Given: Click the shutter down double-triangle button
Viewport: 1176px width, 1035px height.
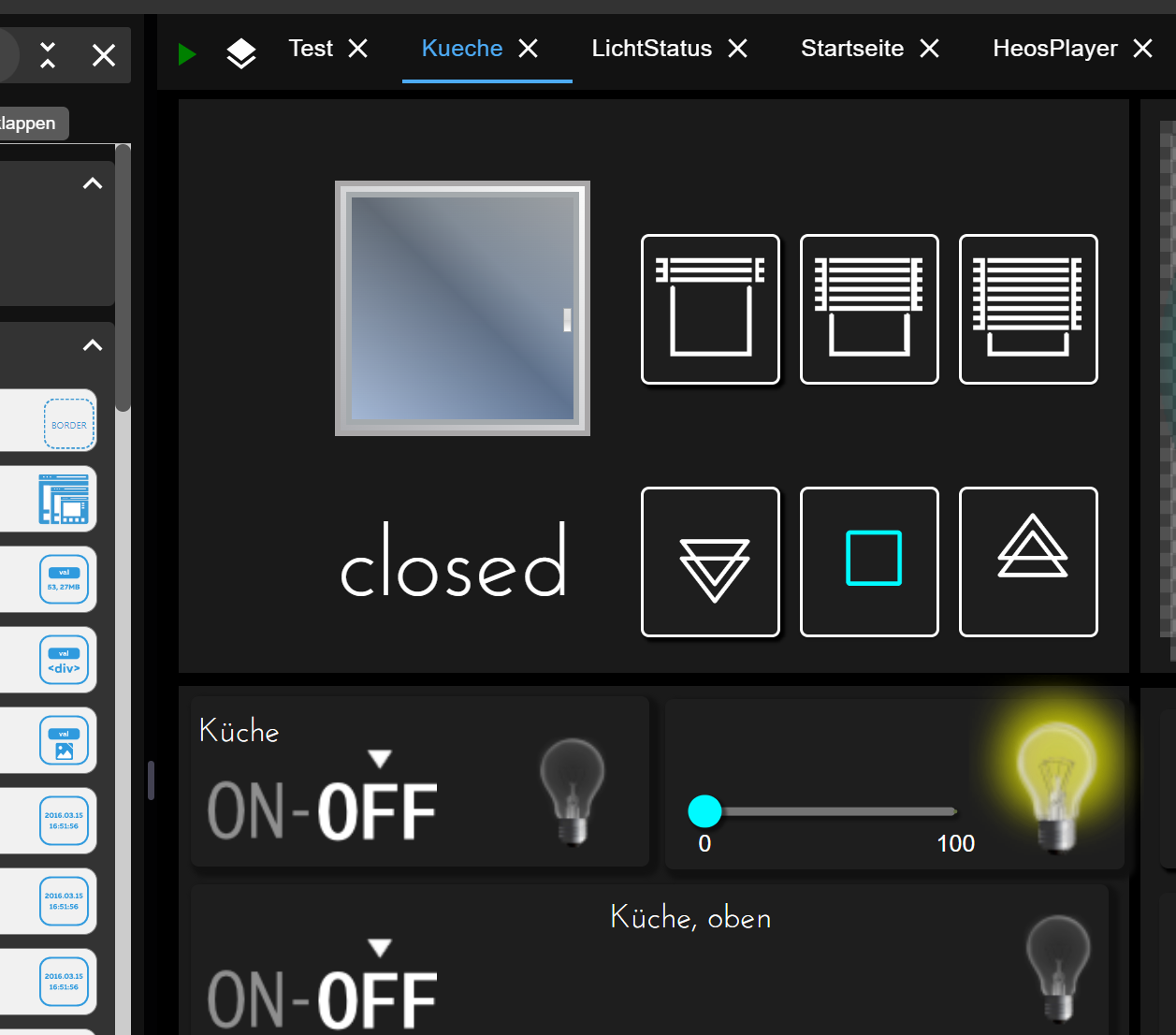Looking at the screenshot, I should coord(711,562).
